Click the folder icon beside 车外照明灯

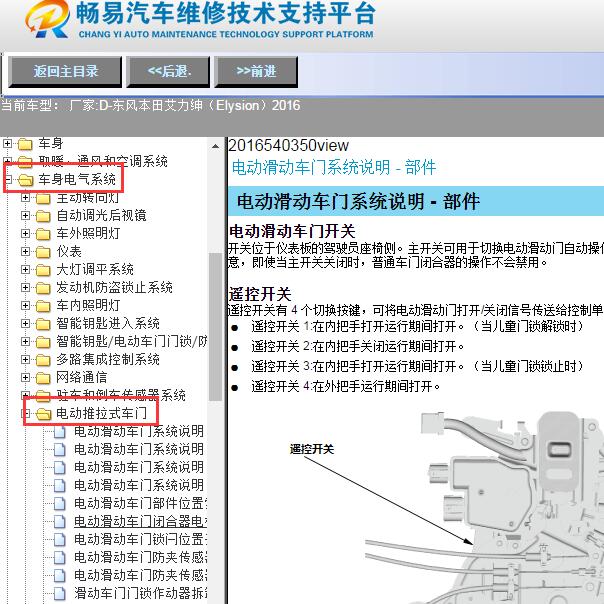pos(43,234)
